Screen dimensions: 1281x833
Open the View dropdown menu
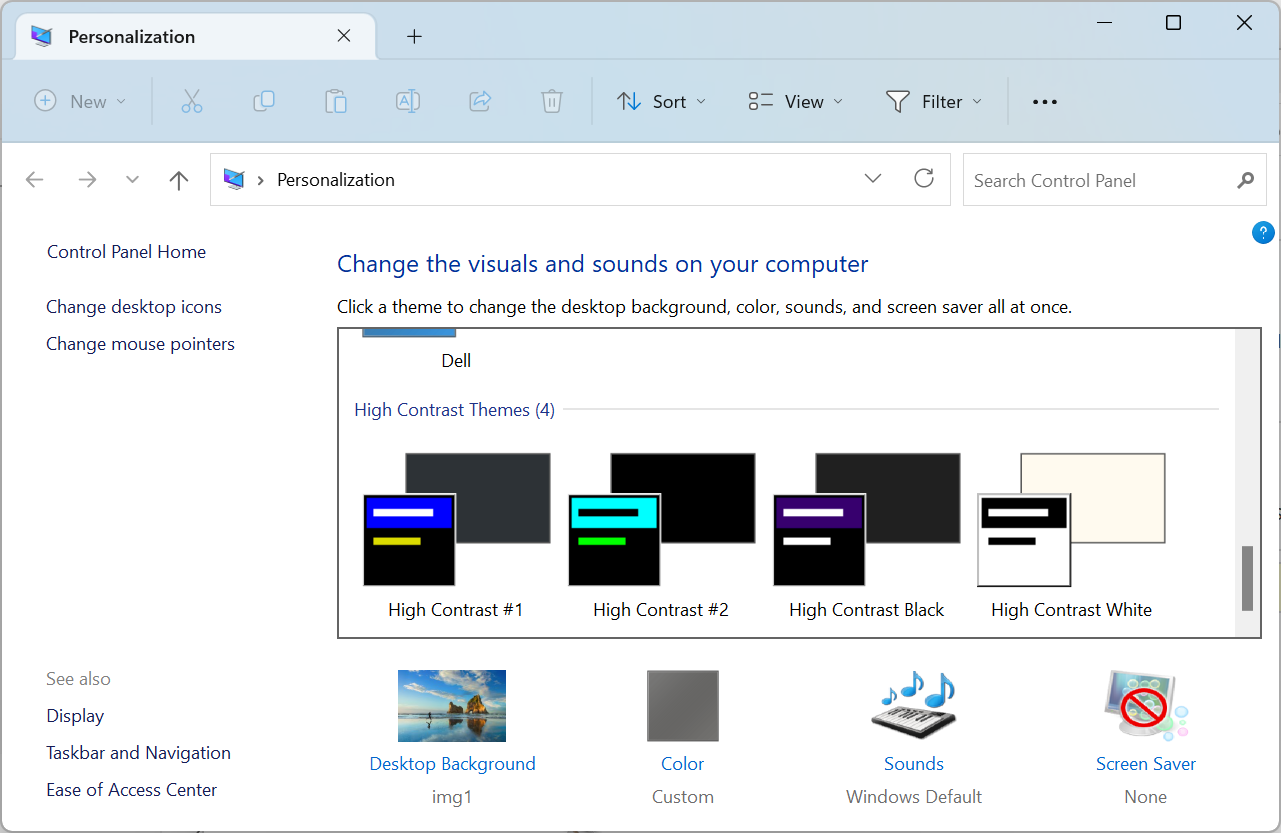tap(796, 101)
